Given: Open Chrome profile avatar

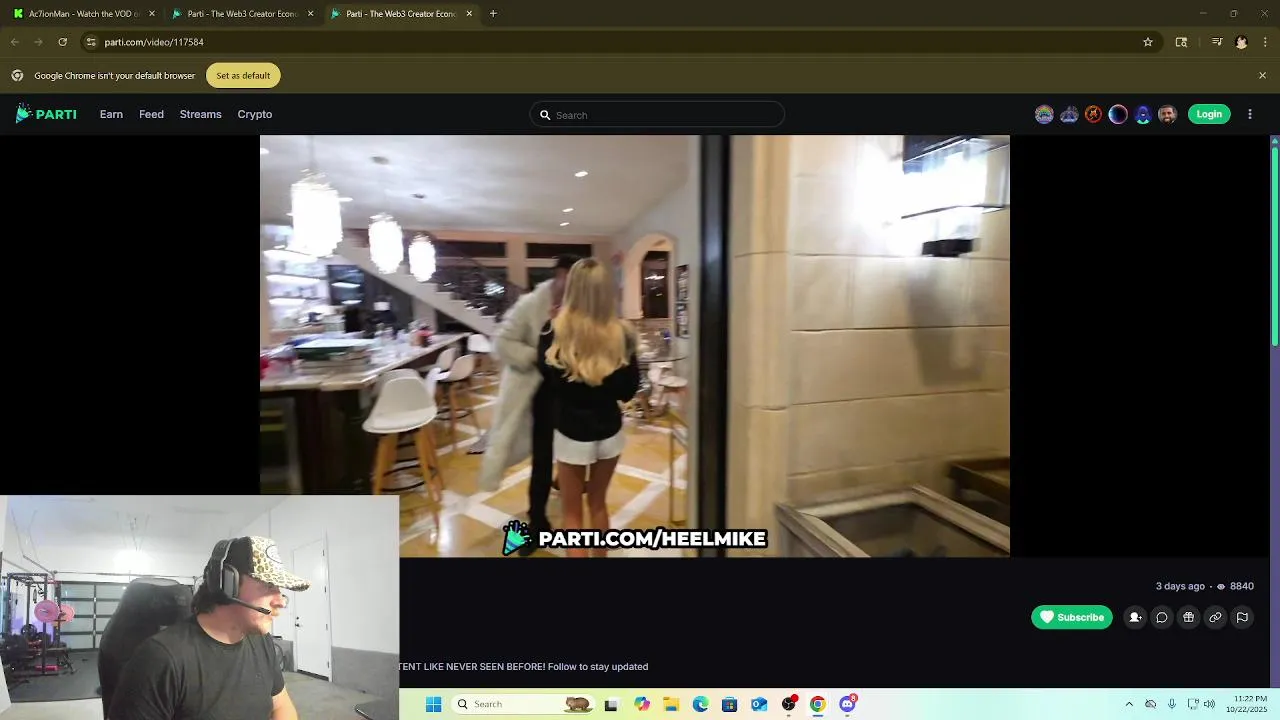Looking at the screenshot, I should click(x=1241, y=42).
